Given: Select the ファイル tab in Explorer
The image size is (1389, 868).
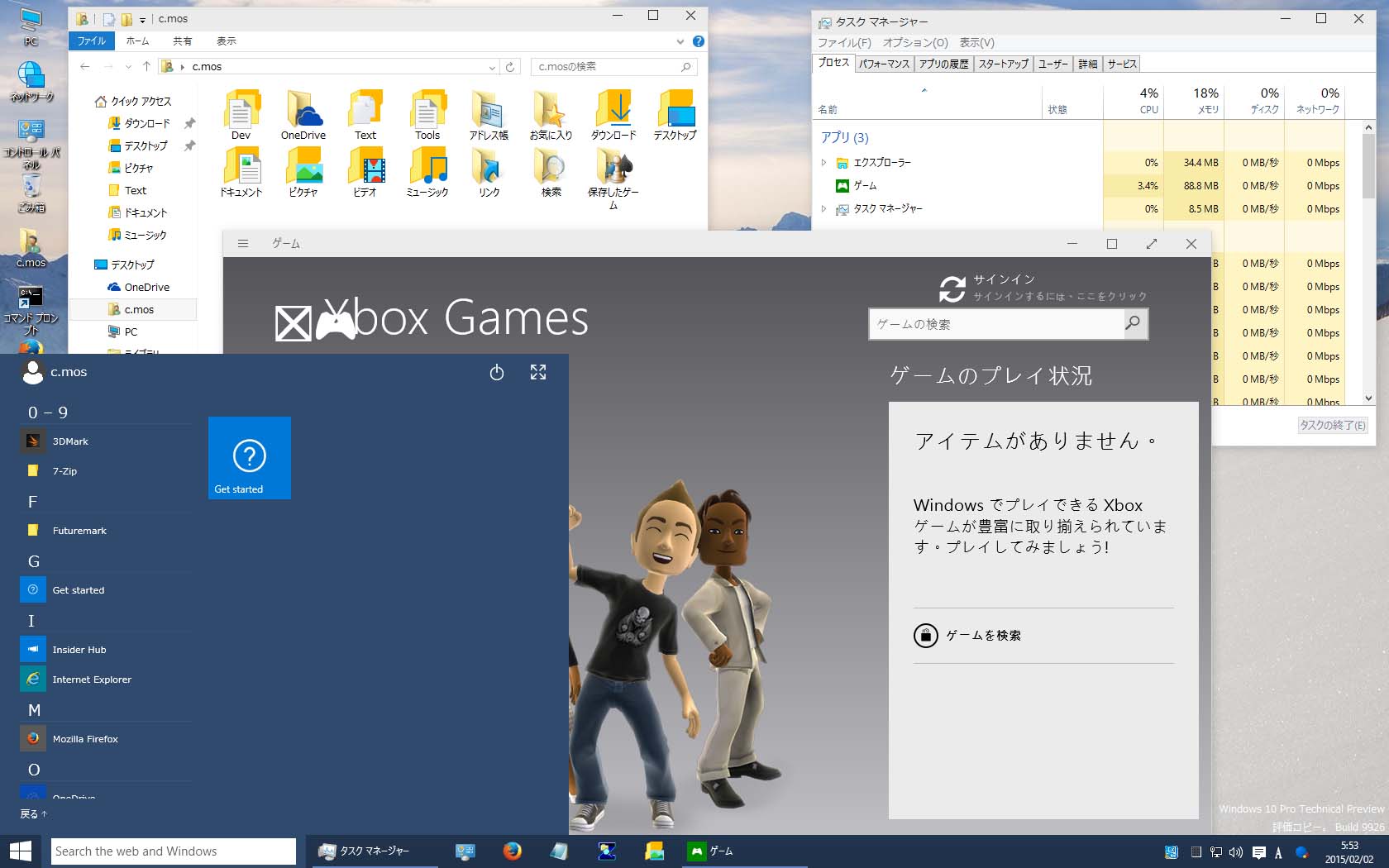Looking at the screenshot, I should [x=92, y=41].
